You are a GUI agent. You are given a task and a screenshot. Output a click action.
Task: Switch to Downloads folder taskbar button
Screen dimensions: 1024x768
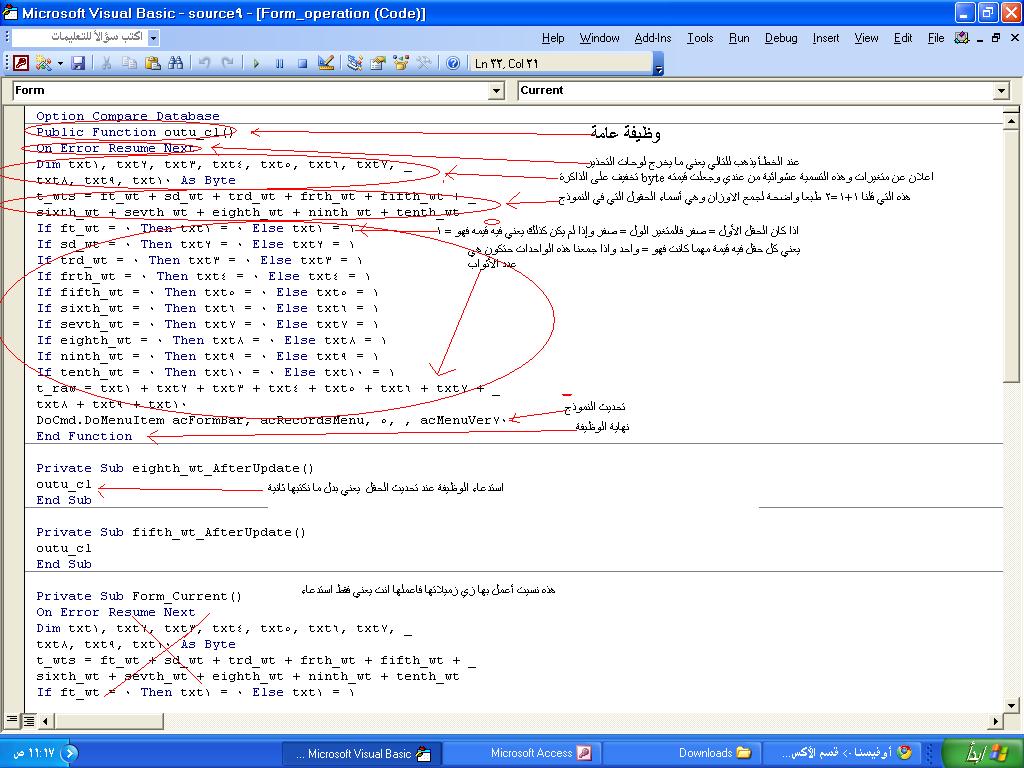click(680, 753)
